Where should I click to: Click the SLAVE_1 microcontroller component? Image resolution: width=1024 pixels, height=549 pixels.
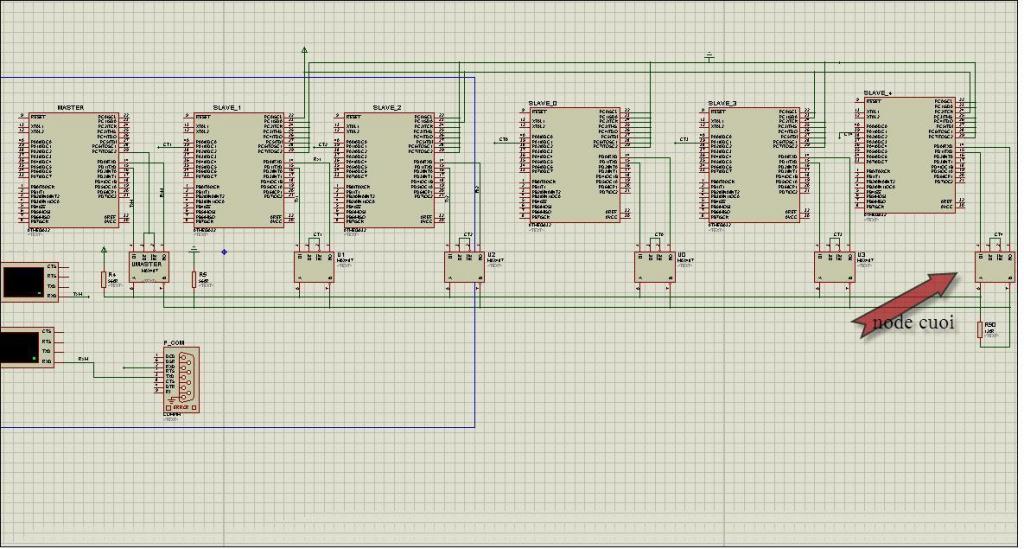(237, 170)
